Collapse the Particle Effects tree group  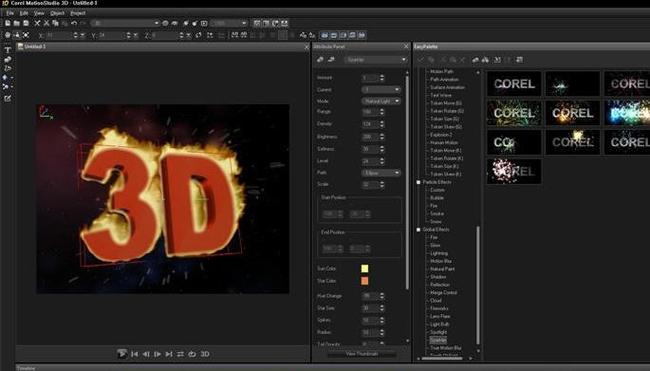coord(419,182)
